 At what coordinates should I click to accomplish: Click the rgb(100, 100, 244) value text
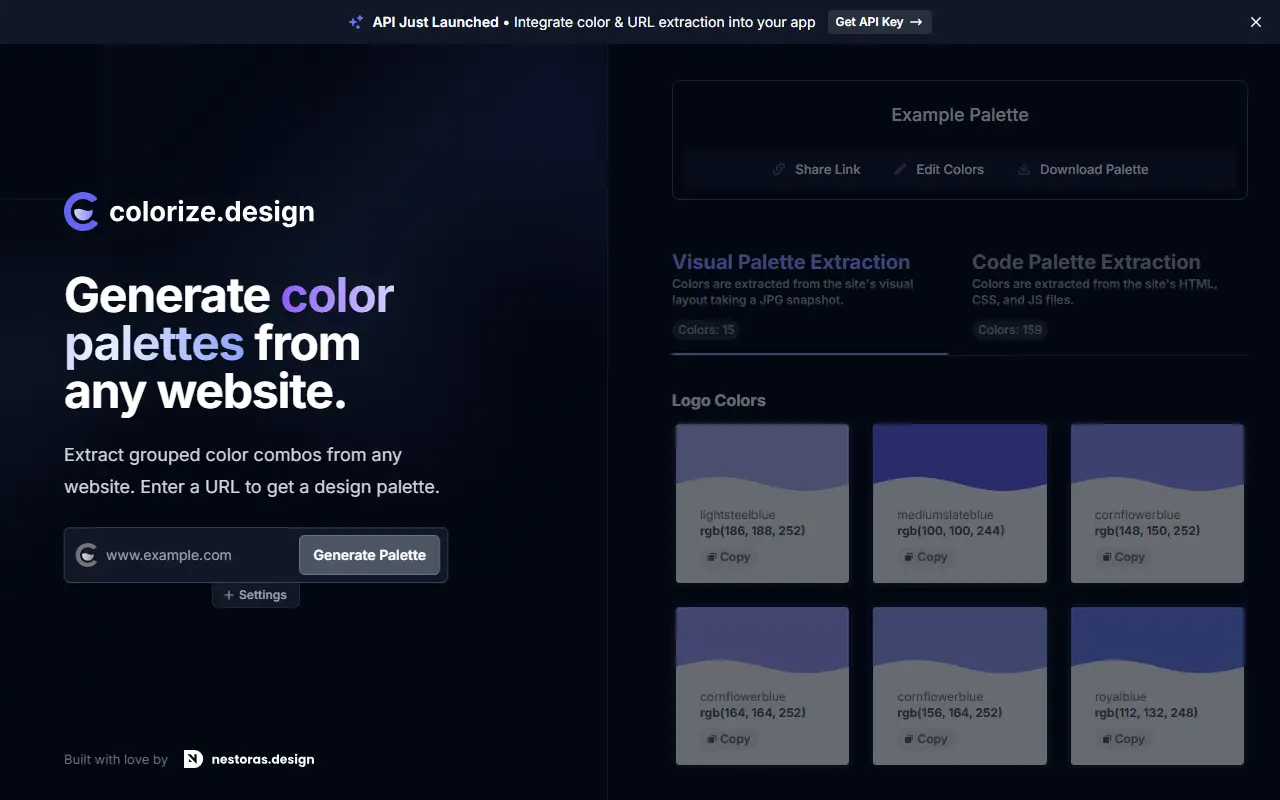click(951, 531)
